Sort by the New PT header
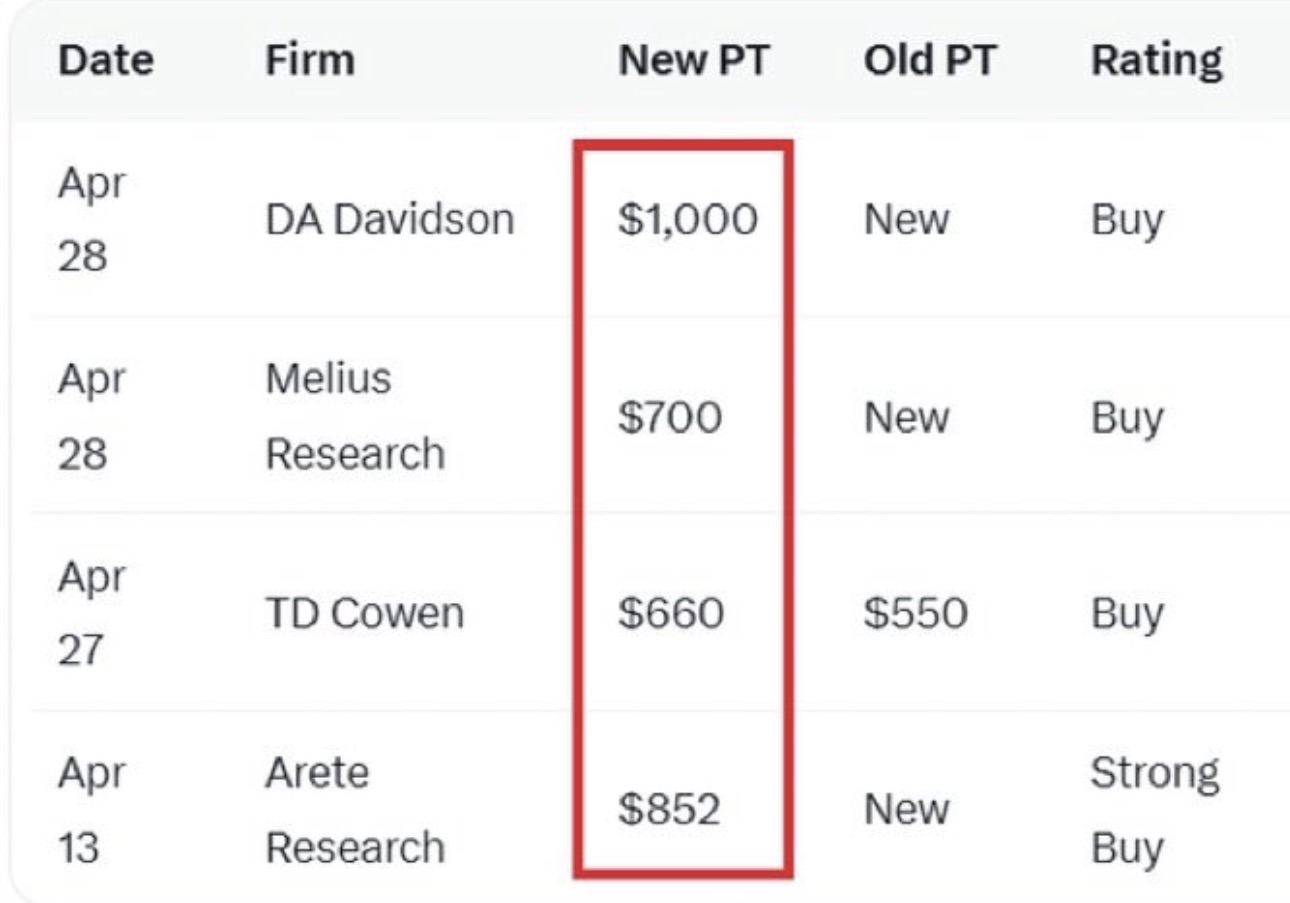Viewport: 1290px width, 903px height. pos(693,62)
